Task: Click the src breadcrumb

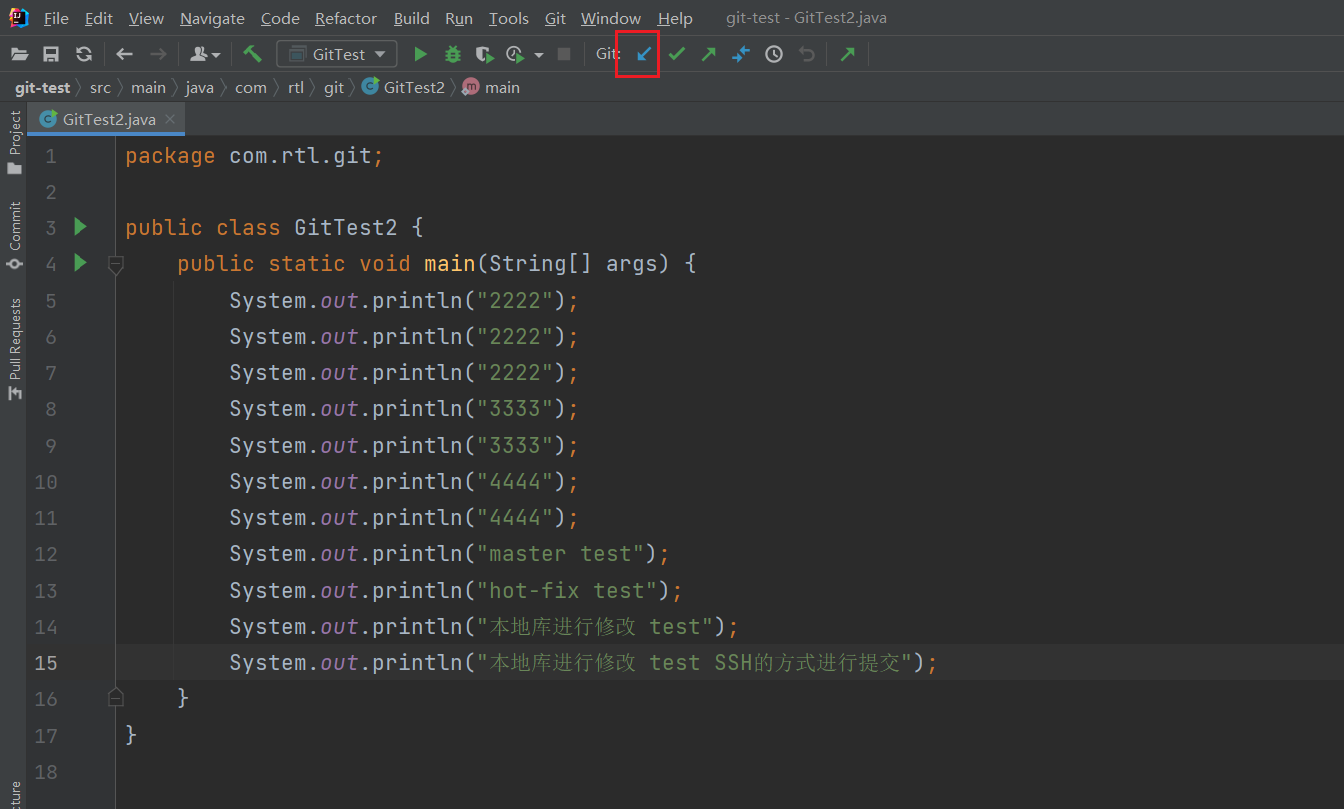Action: tap(100, 88)
